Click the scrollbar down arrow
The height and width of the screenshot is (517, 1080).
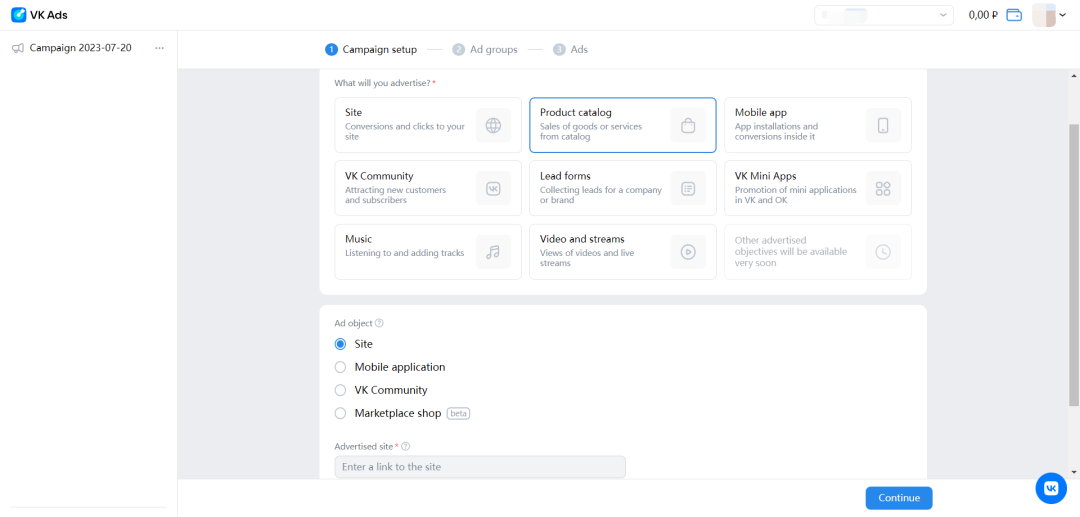point(1074,473)
